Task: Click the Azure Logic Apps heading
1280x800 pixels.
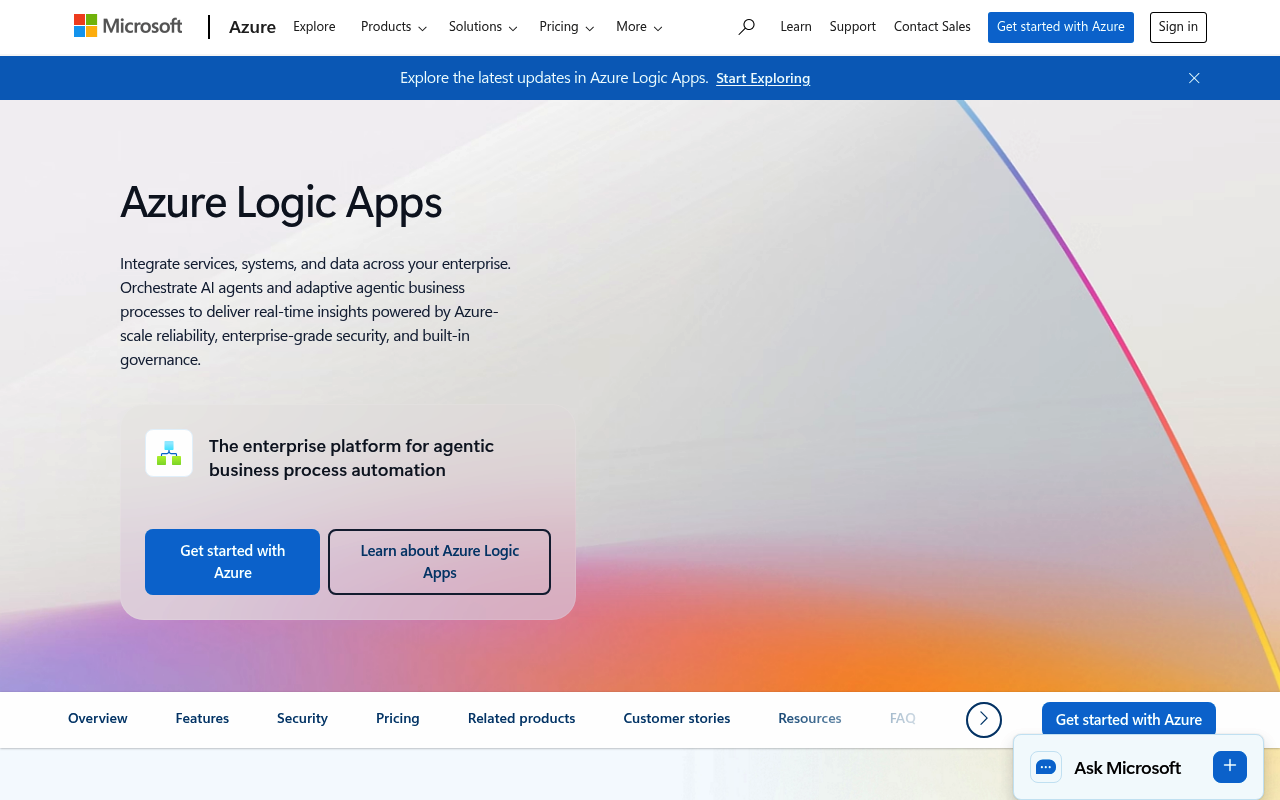Action: click(x=281, y=202)
